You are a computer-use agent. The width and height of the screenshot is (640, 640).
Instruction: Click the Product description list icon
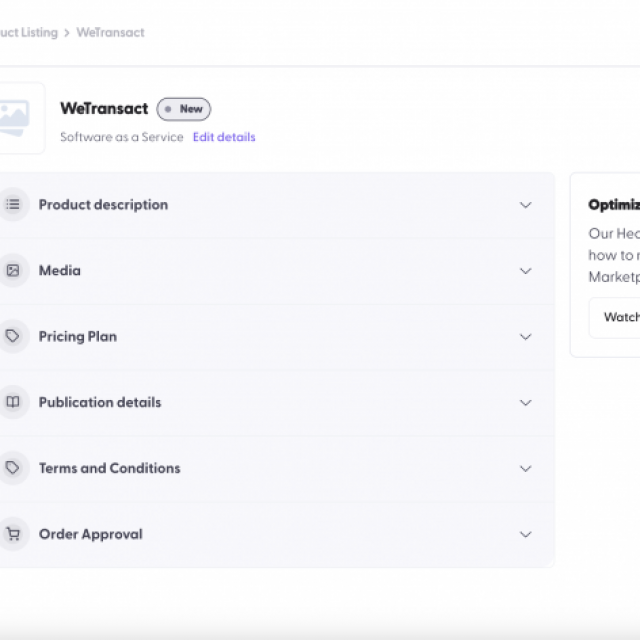13,204
